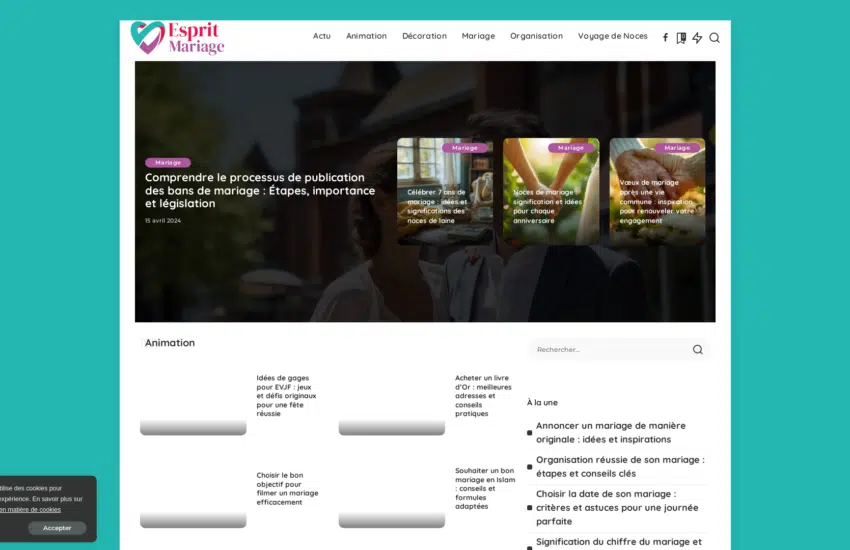This screenshot has width=850, height=550.
Task: Accept cookies with the Accepter button
Action: (57, 528)
